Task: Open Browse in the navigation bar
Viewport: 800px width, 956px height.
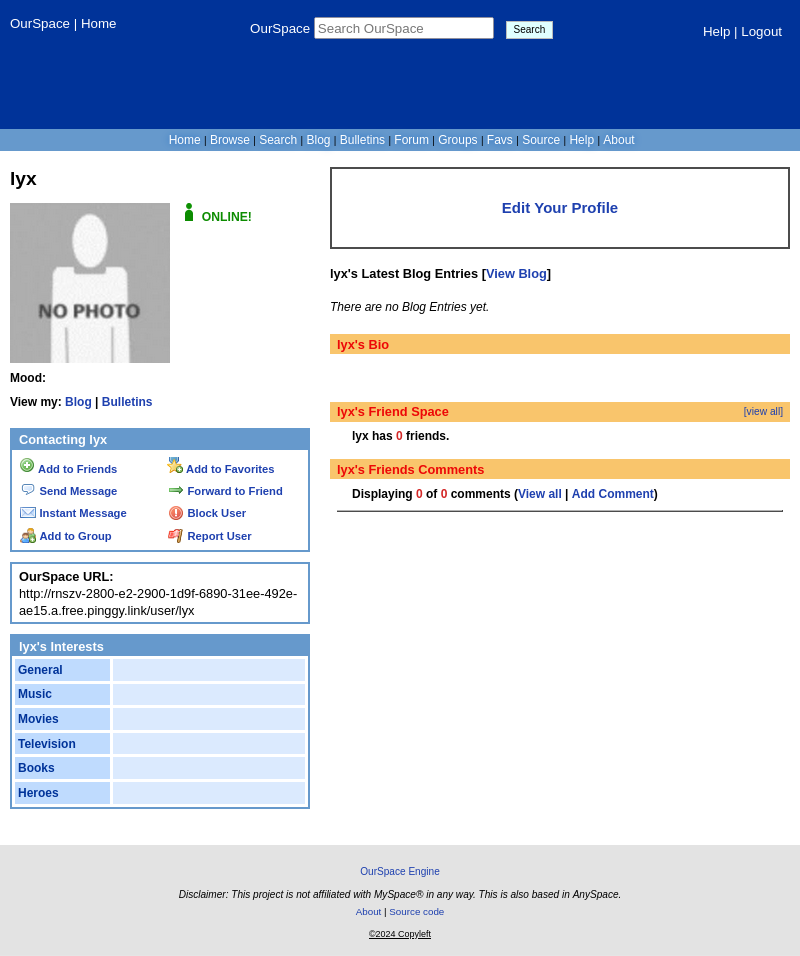Action: click(230, 140)
